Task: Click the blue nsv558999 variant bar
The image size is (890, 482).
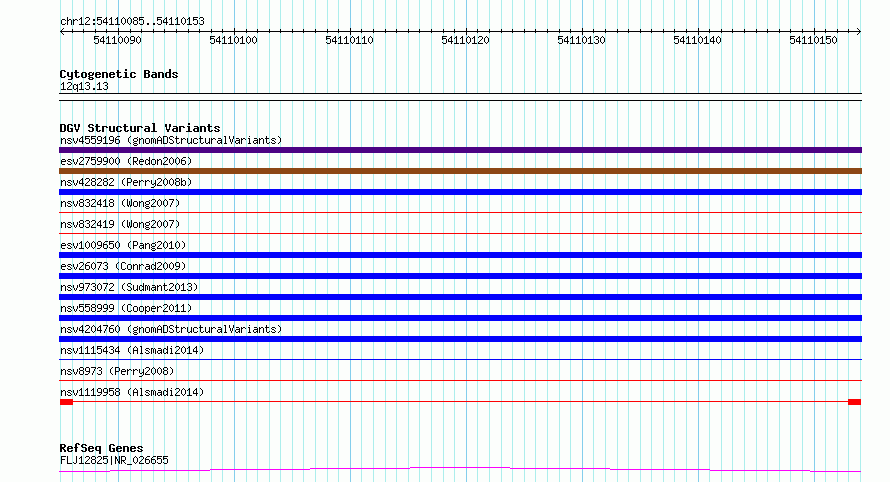Action: [460, 318]
